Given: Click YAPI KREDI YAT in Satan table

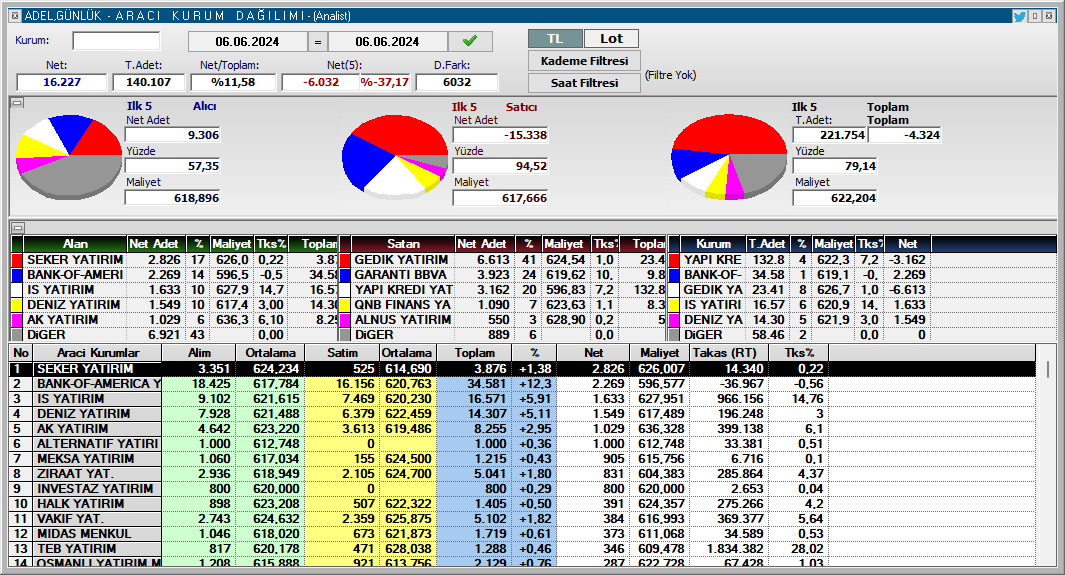Looking at the screenshot, I should (x=403, y=290).
